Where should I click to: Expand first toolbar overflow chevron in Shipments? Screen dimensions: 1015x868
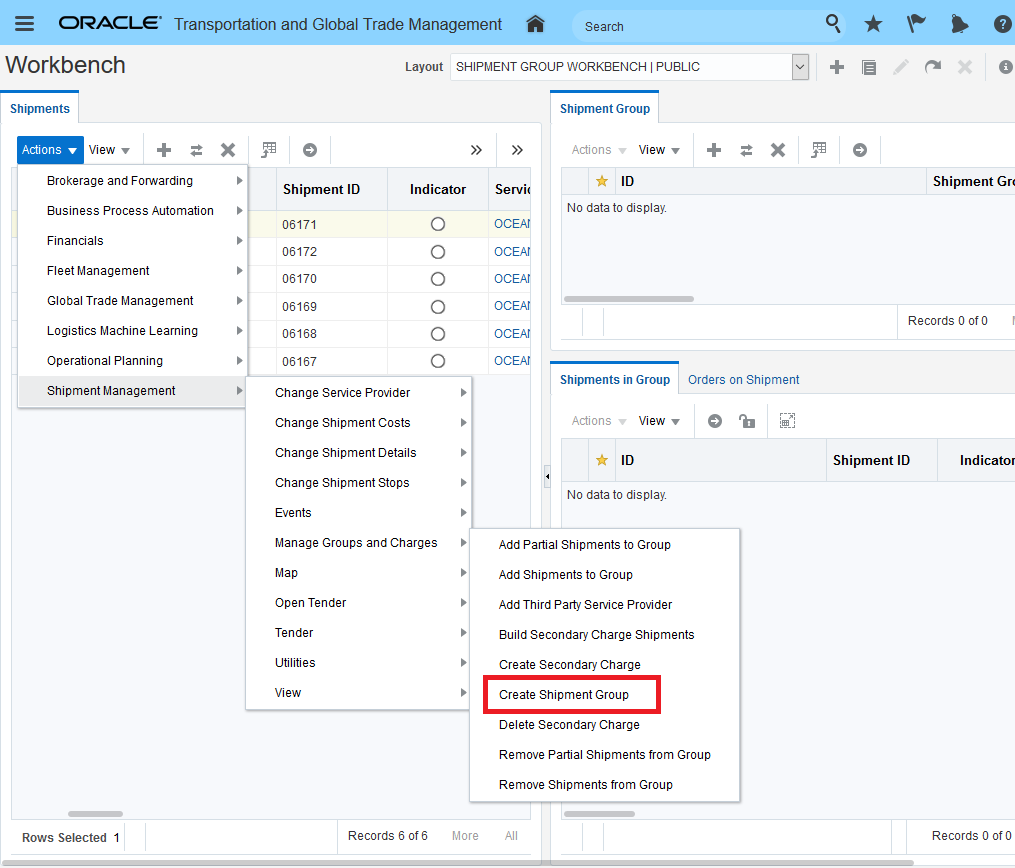coord(476,150)
